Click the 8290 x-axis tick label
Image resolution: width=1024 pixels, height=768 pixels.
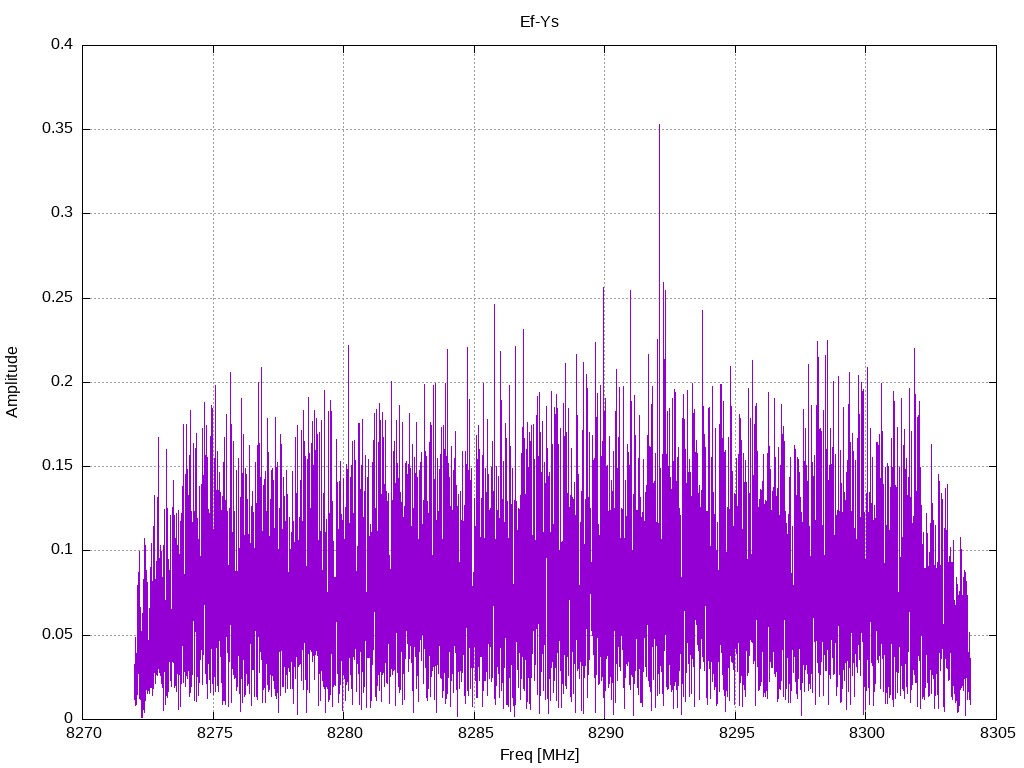pos(605,733)
